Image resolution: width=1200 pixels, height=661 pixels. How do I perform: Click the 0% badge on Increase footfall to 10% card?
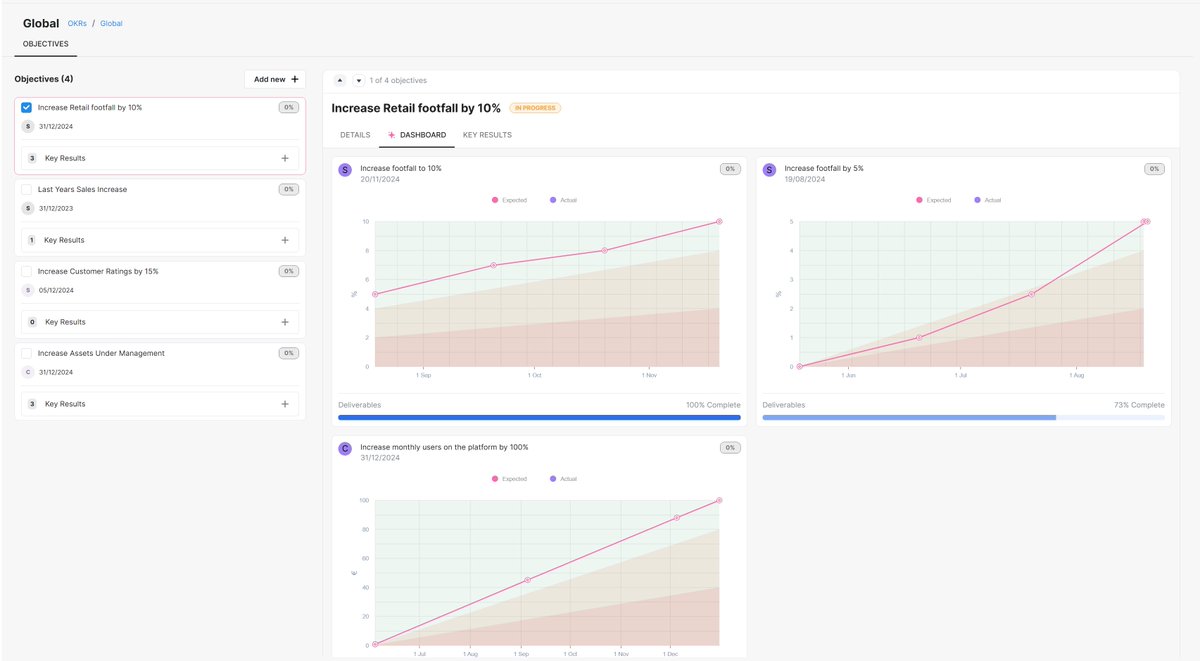tap(730, 169)
